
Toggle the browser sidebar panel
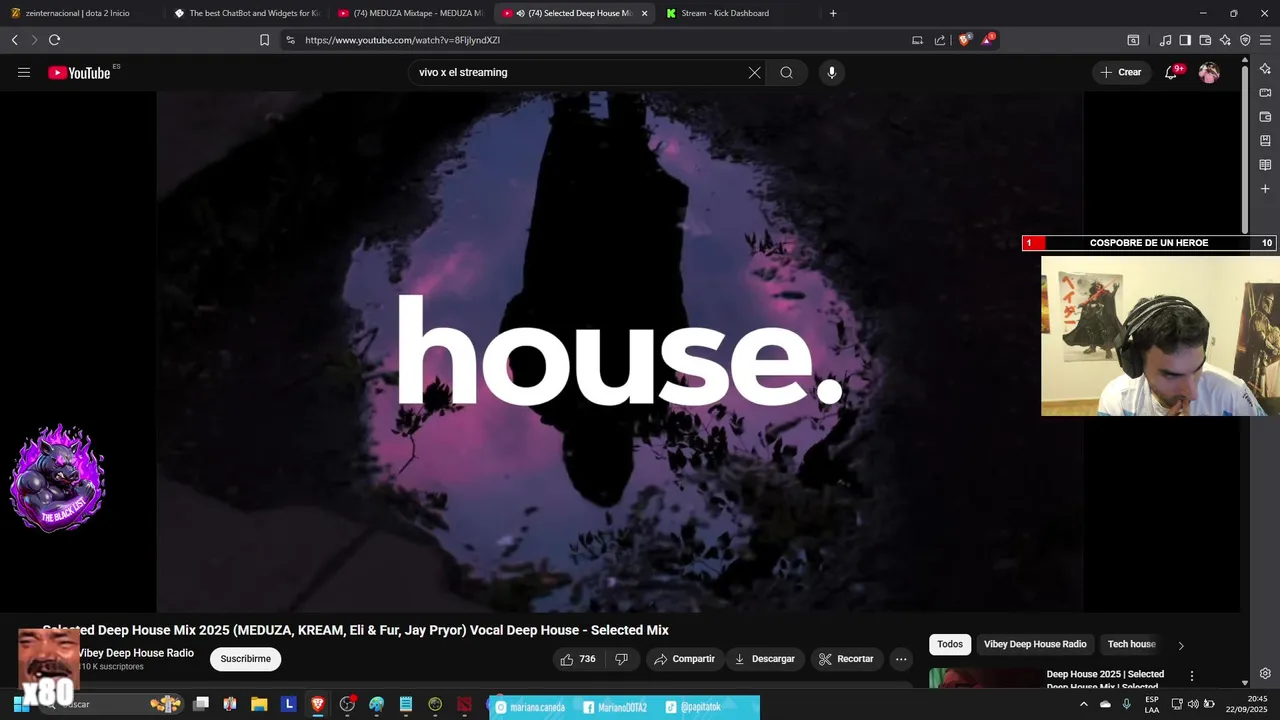click(1185, 40)
